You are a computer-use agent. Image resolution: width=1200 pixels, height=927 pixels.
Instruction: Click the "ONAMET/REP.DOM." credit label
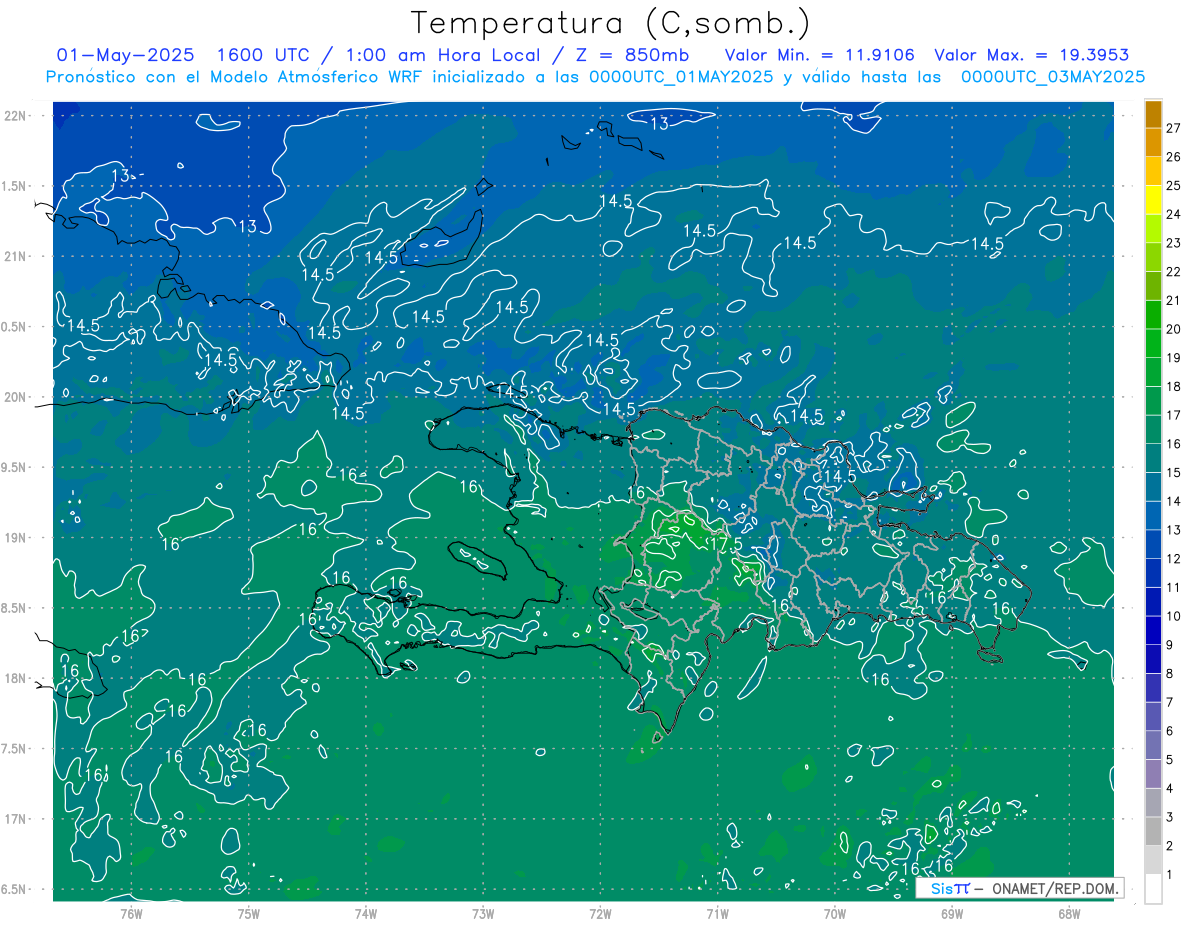pyautogui.click(x=1054, y=888)
